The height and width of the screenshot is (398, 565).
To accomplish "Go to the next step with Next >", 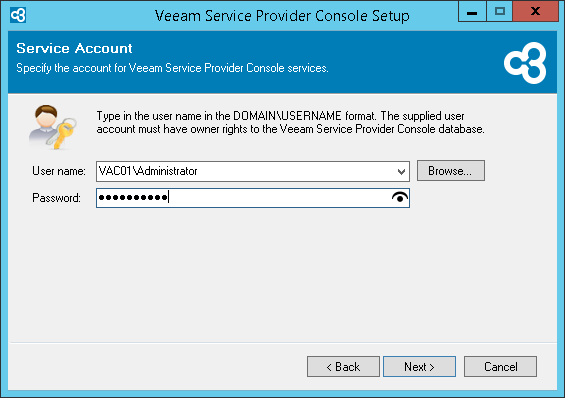I will 419,367.
